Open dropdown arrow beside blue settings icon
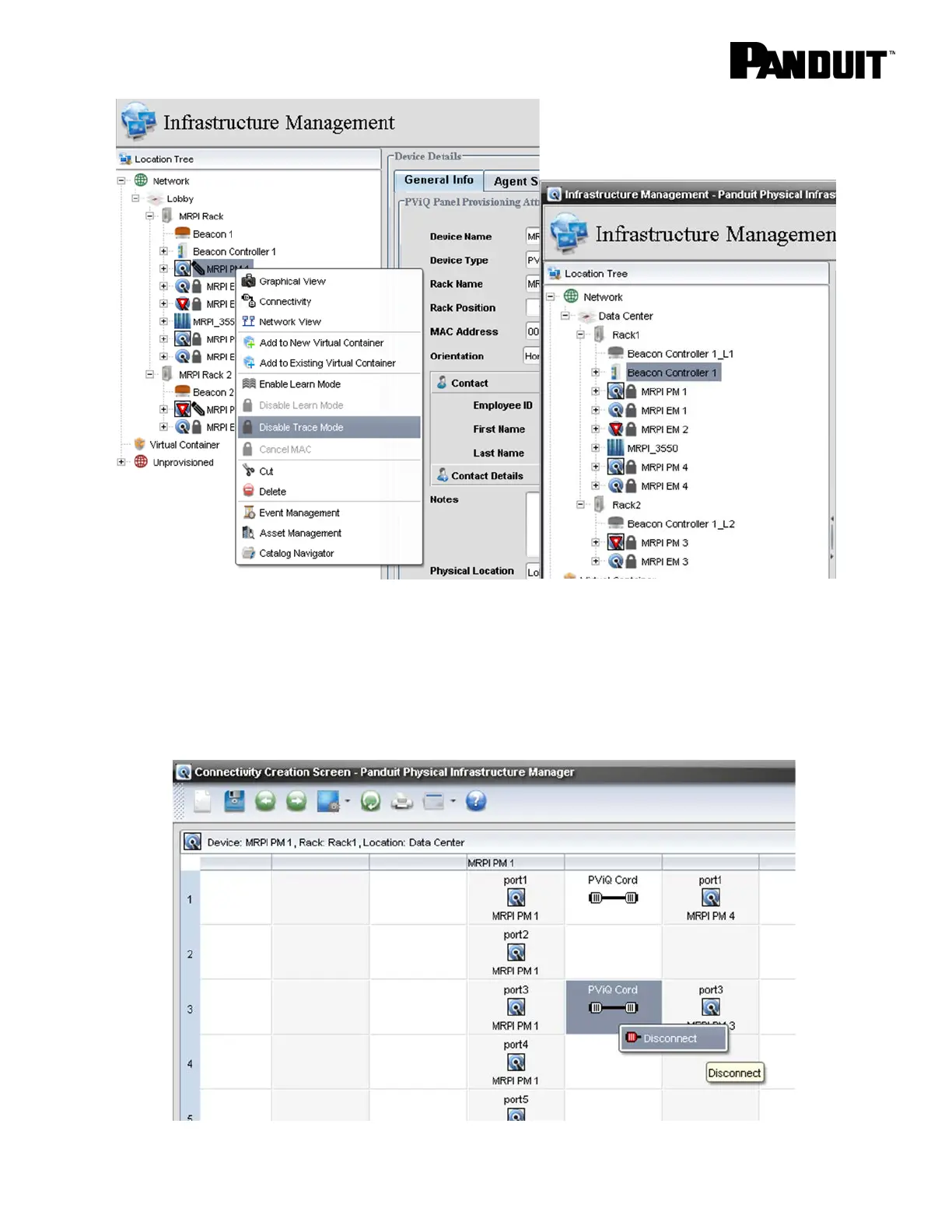The image size is (952, 1232). pos(347,801)
